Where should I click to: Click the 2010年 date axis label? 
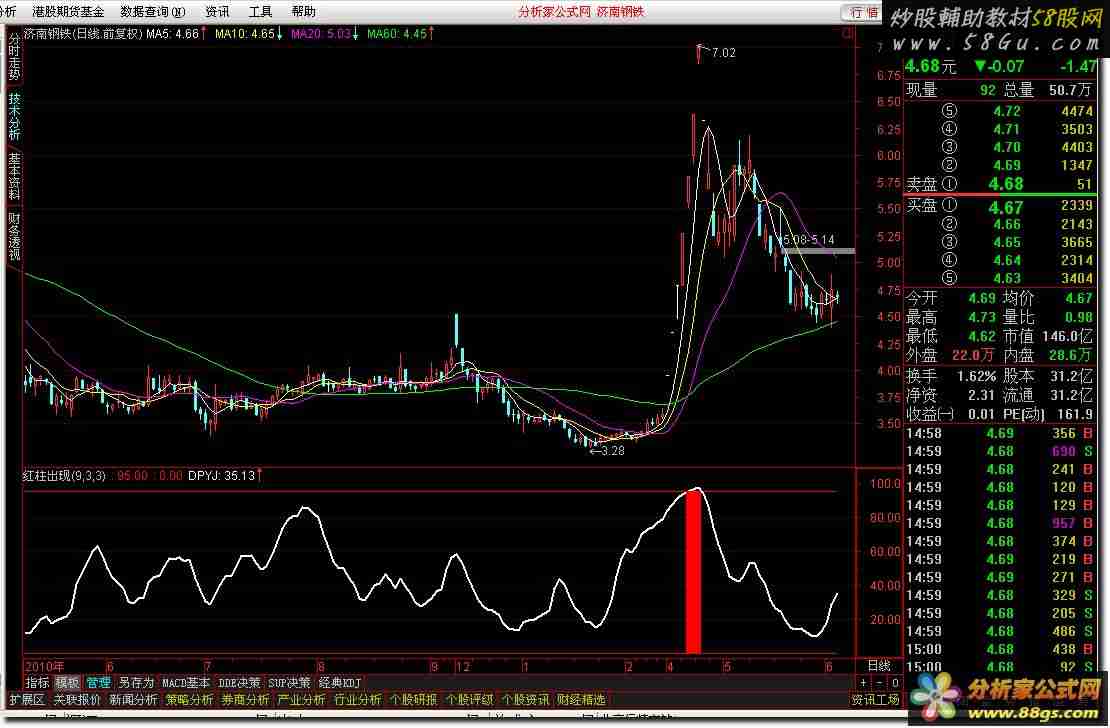click(x=44, y=666)
